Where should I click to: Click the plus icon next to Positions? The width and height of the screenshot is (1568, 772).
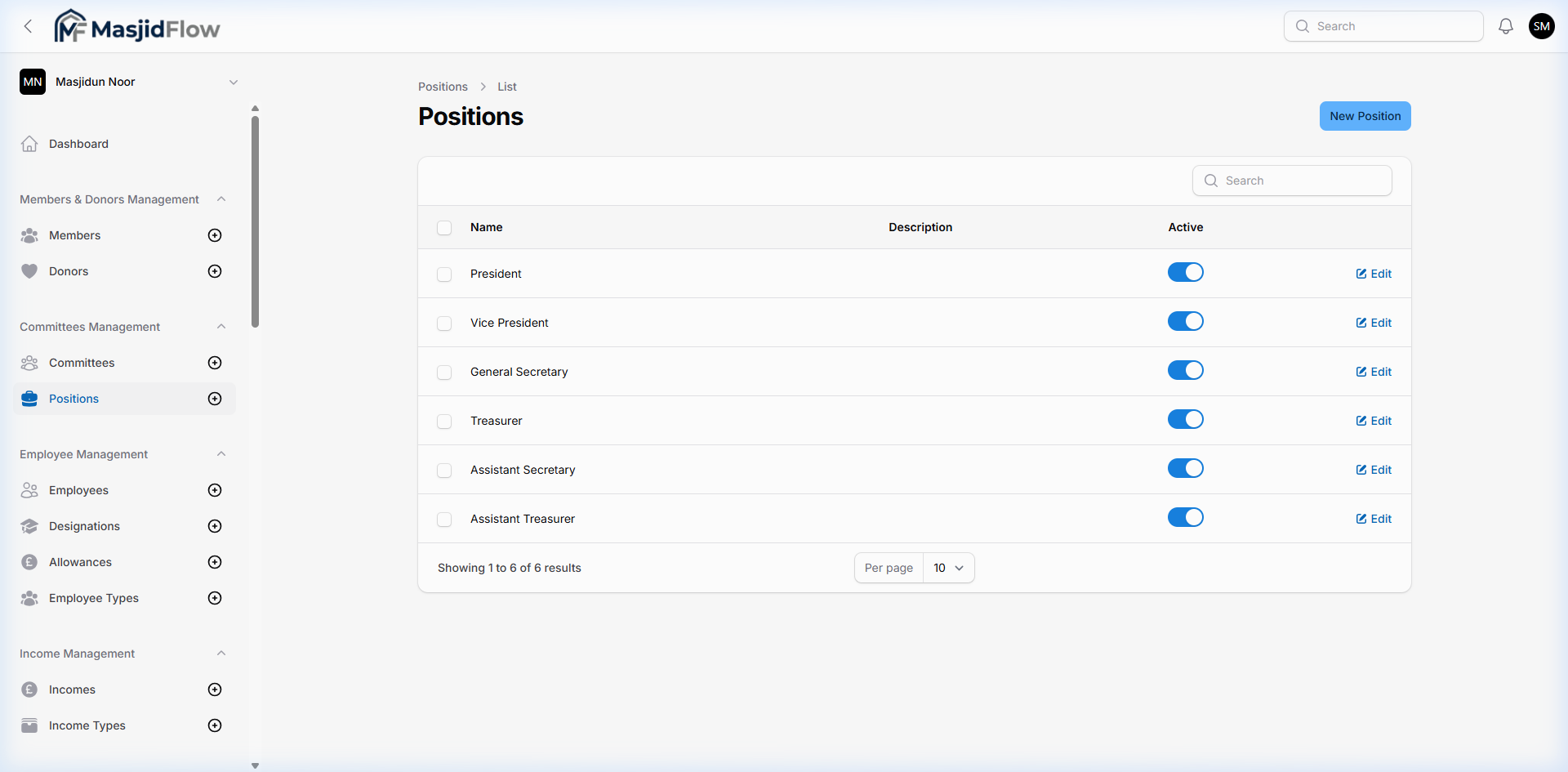[x=214, y=399]
